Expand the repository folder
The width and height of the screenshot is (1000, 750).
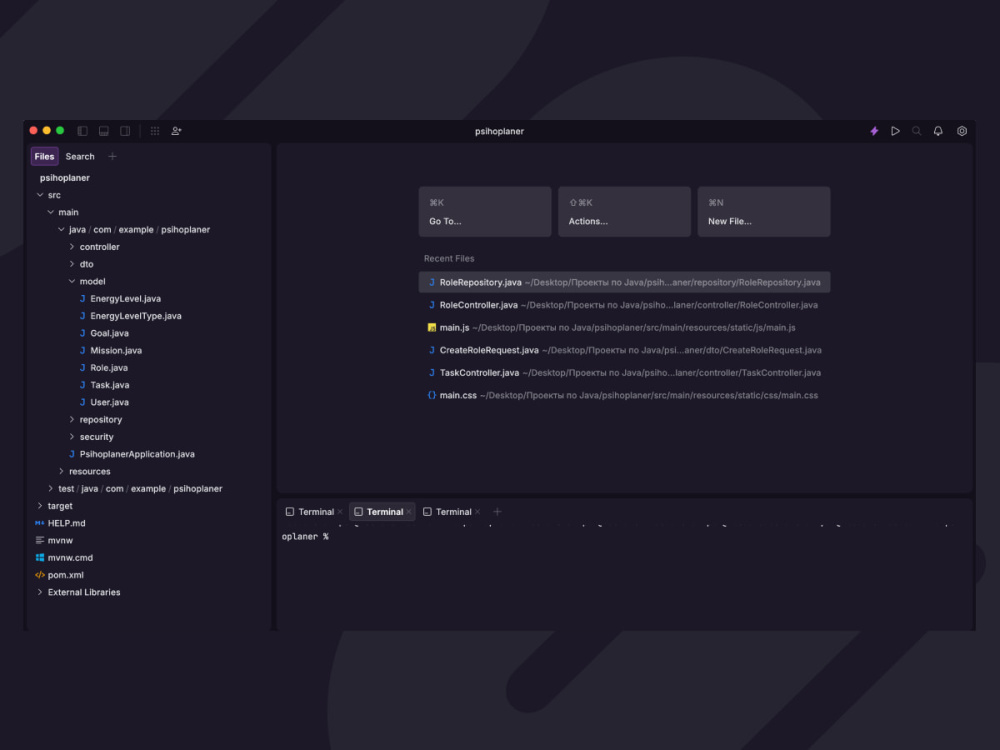pos(72,419)
